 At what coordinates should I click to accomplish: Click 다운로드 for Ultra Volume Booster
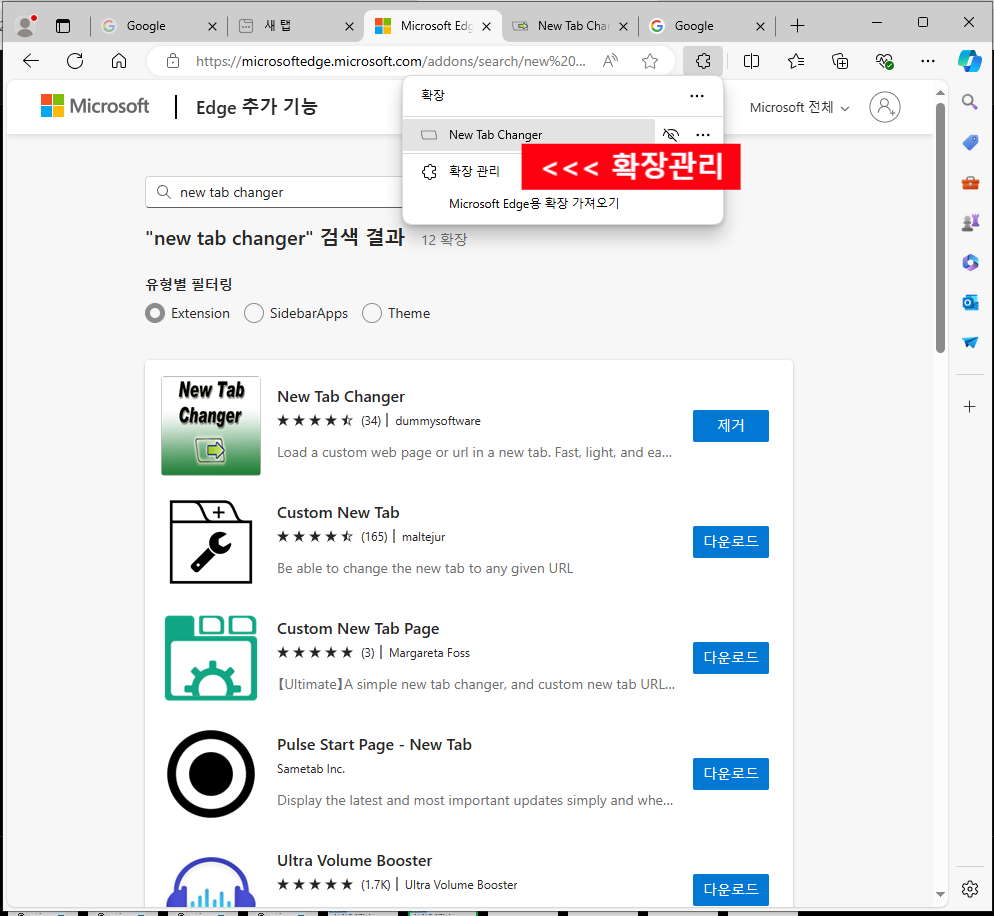730,889
